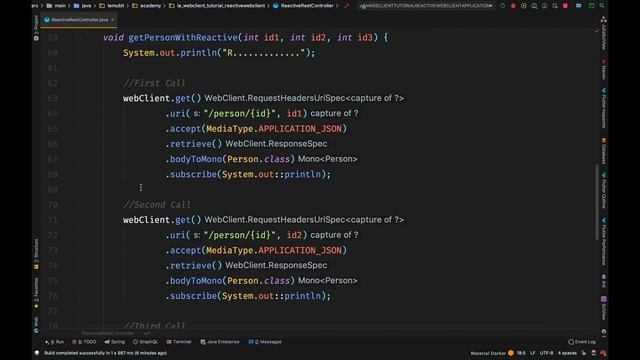Screen dimensions: 640x360
Task: Open the TODO tool window
Action: pos(84,342)
